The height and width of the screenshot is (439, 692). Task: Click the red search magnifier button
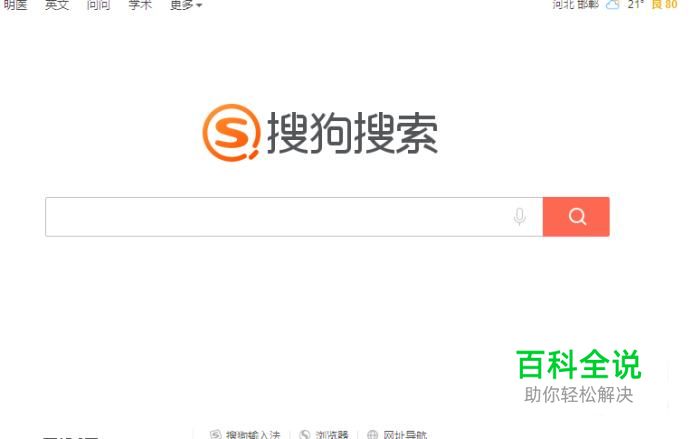(576, 217)
